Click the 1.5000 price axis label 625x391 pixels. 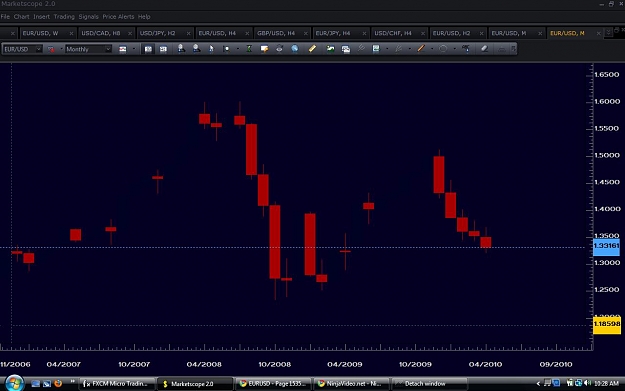[607, 155]
